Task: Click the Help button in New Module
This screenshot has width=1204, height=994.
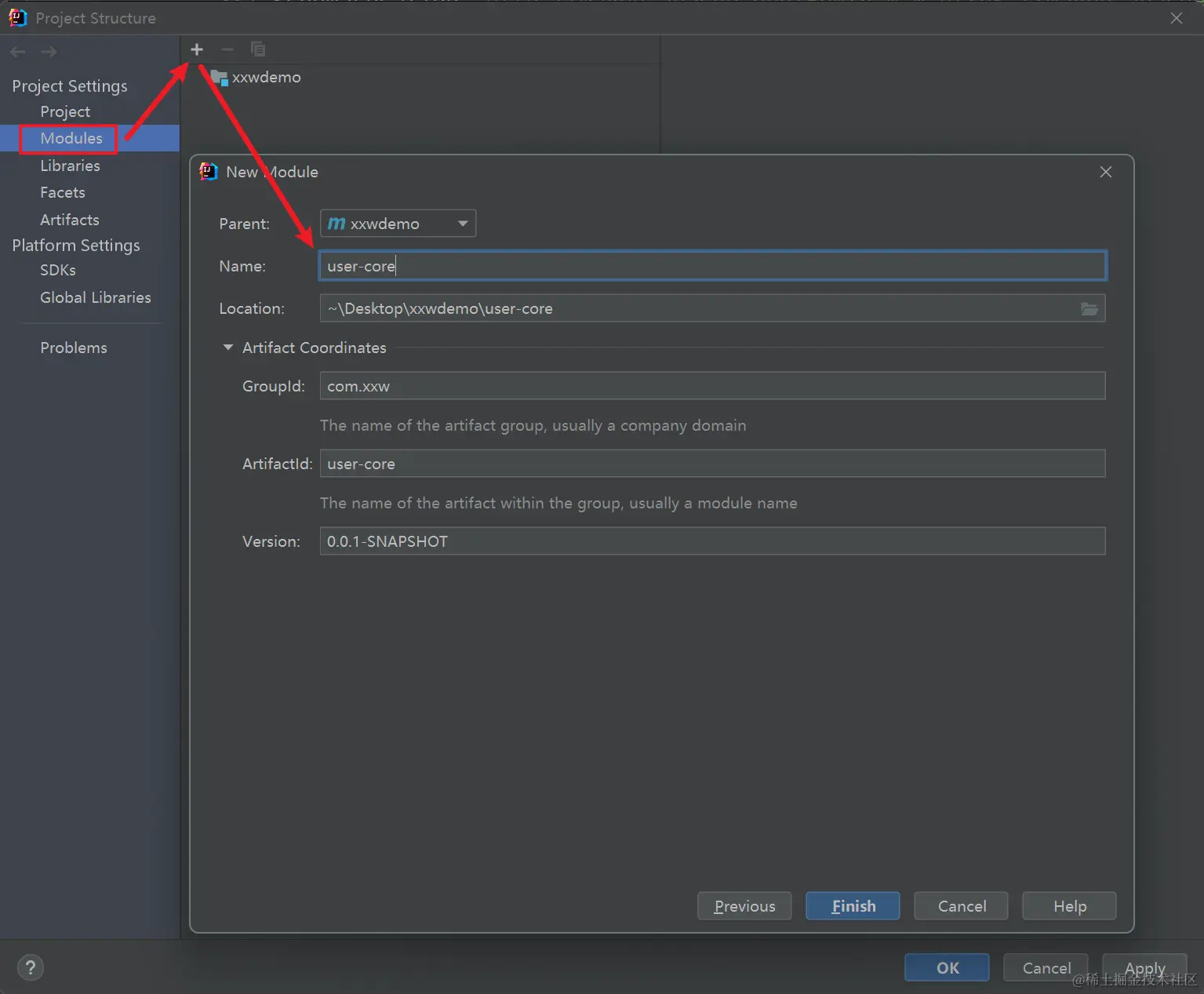Action: [1069, 906]
